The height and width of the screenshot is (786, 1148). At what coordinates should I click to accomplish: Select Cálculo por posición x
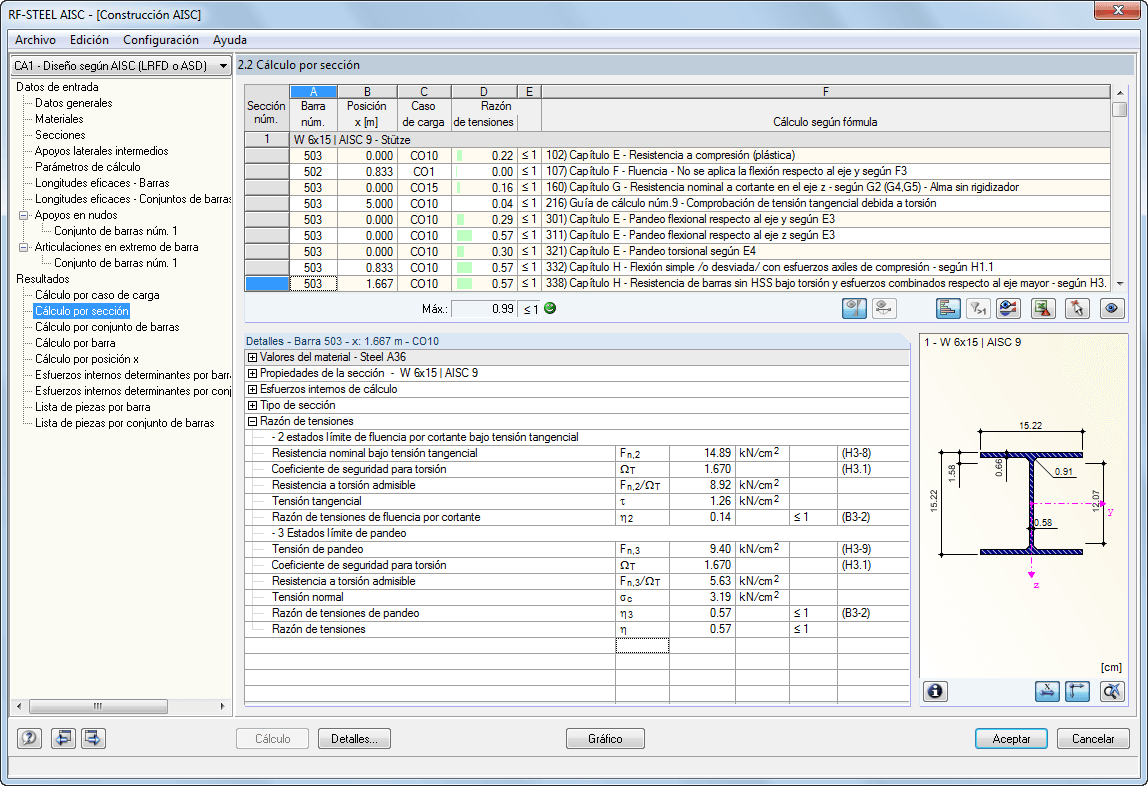coord(87,360)
